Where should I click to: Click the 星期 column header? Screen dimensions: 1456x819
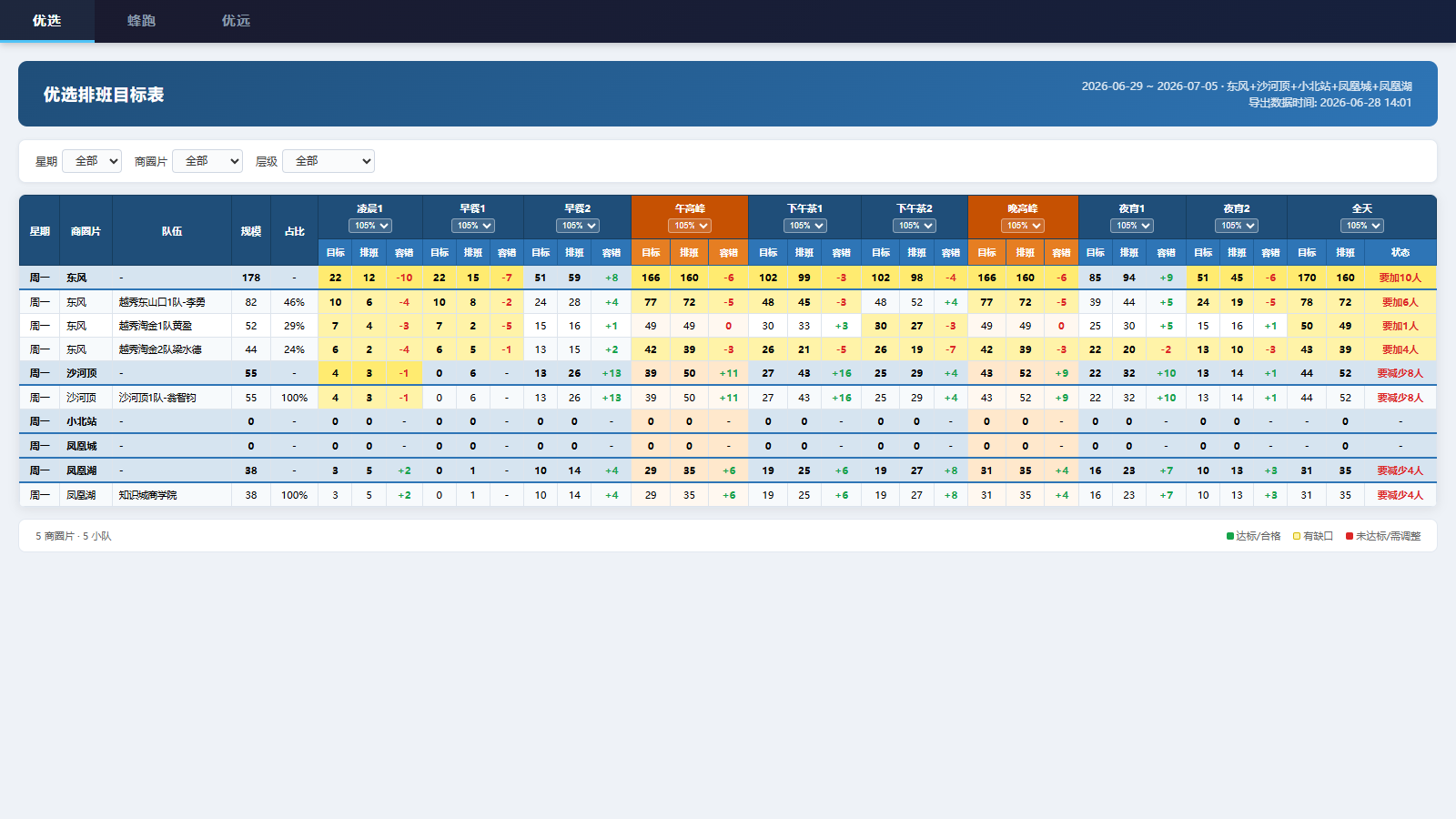pyautogui.click(x=39, y=231)
